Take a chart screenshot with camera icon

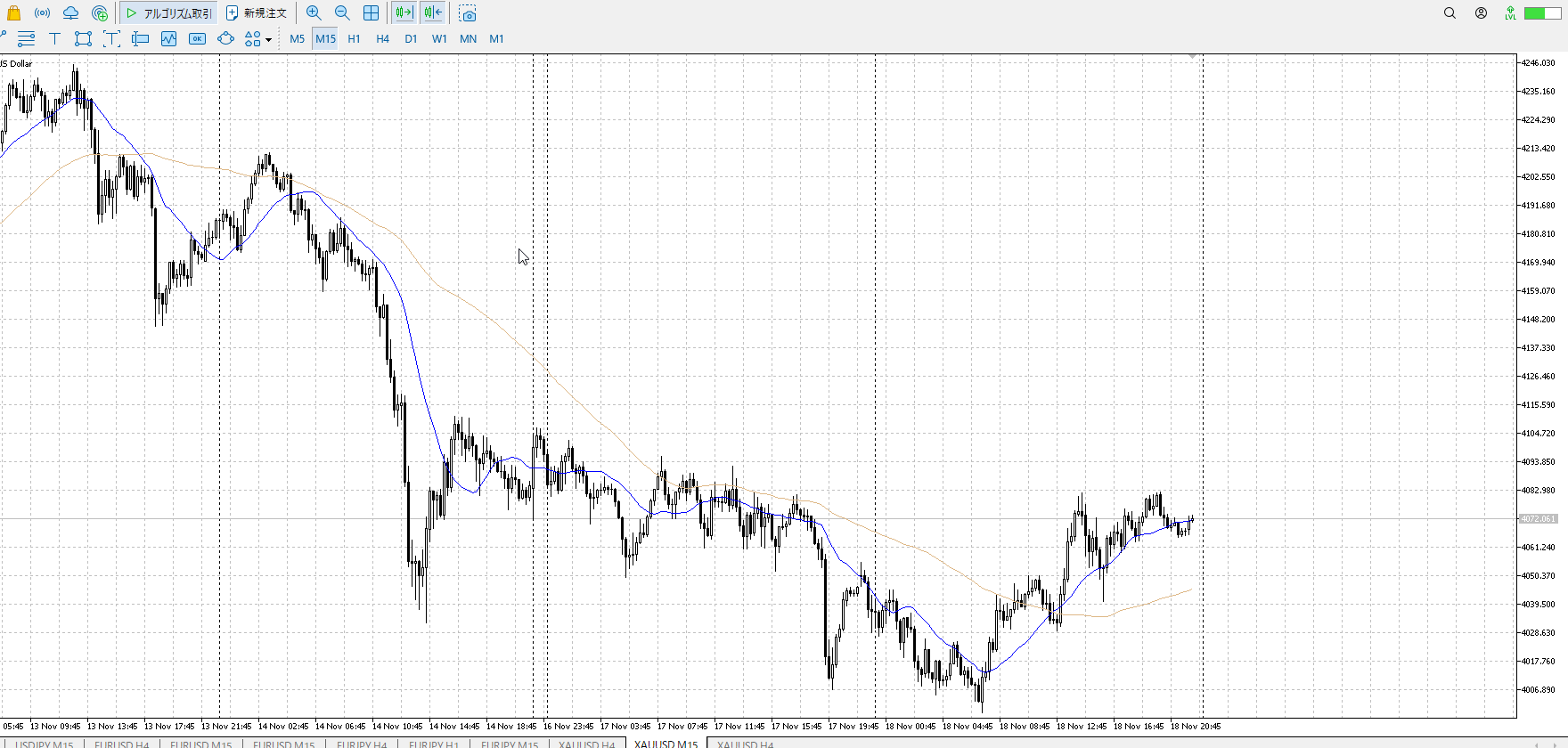pos(468,14)
